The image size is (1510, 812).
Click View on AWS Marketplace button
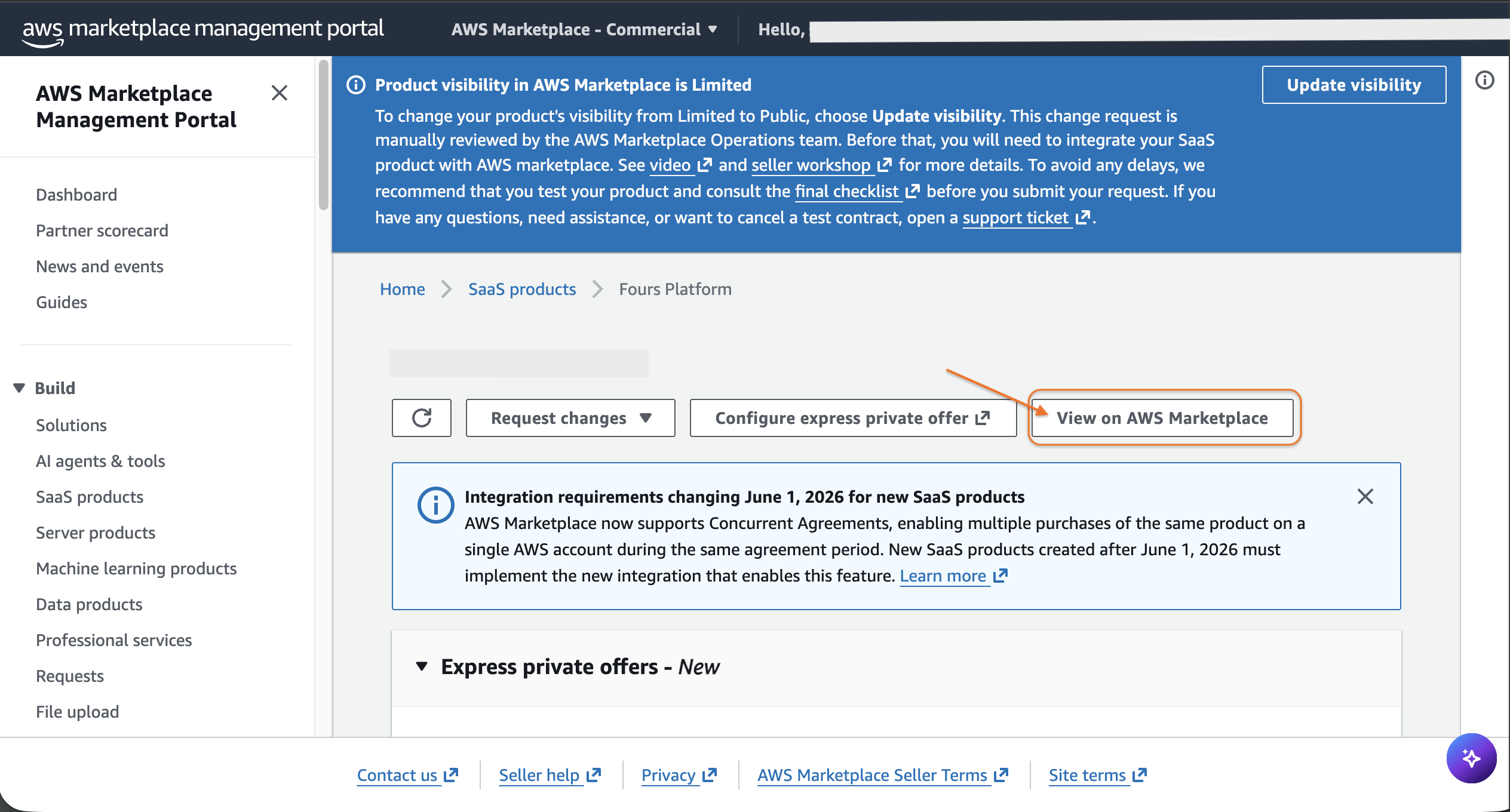[x=1162, y=418]
